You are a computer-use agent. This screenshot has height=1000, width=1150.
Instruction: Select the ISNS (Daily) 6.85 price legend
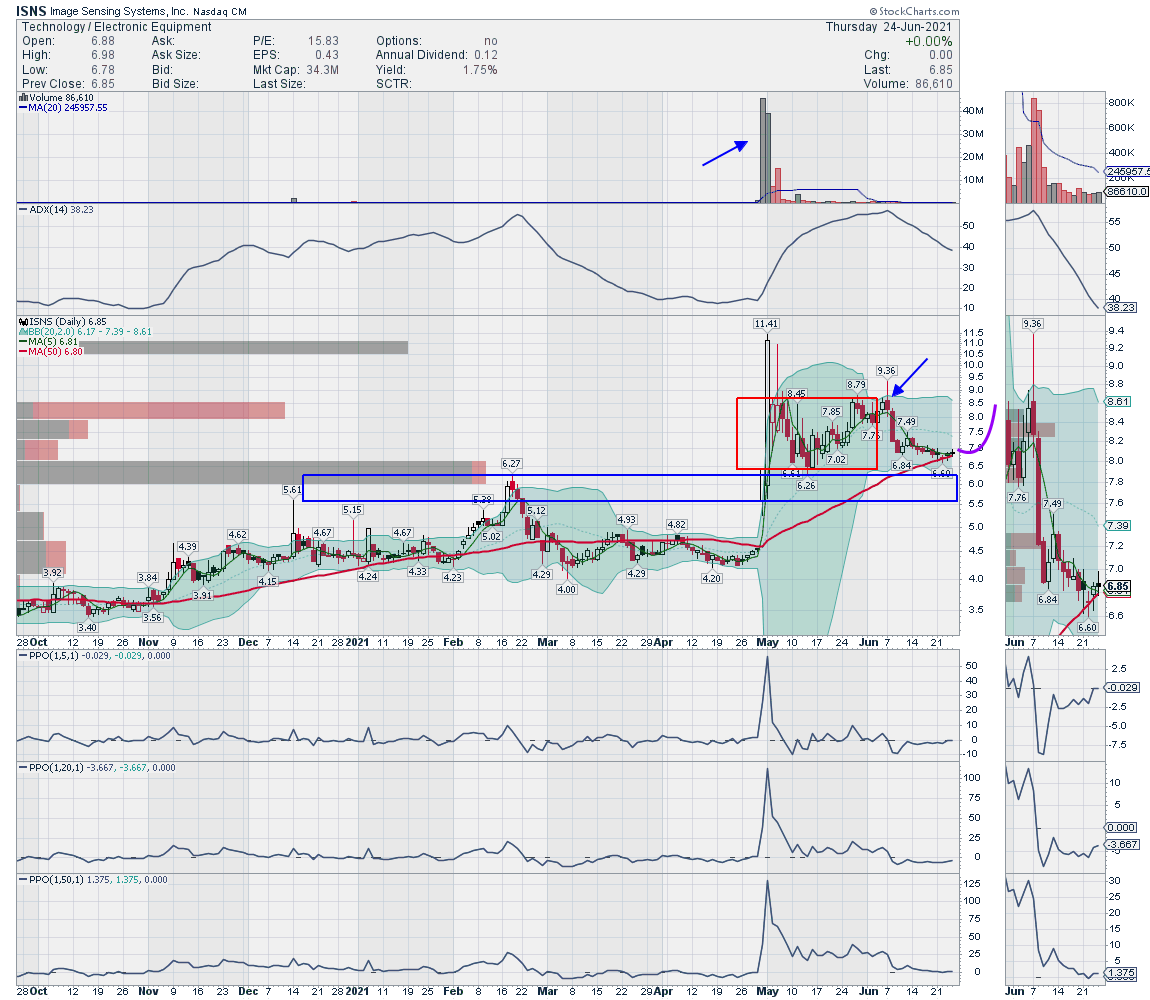coord(63,321)
